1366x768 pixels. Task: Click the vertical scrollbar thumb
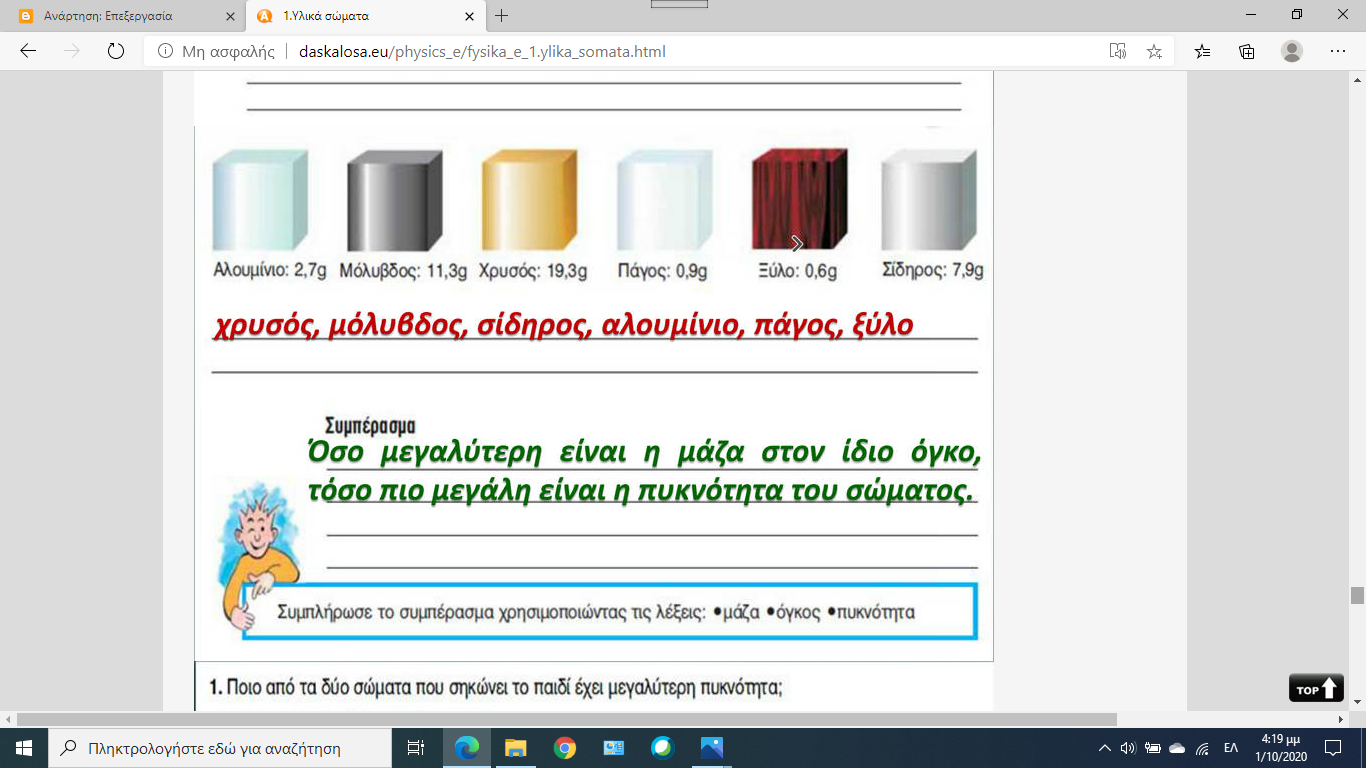point(1357,595)
